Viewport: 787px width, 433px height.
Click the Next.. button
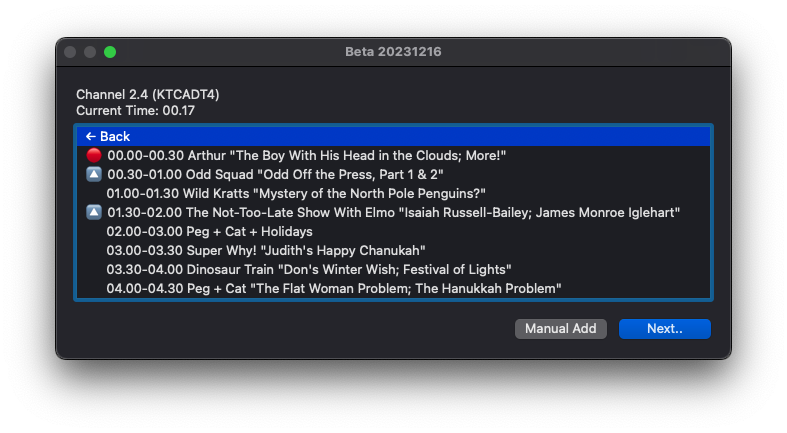(x=665, y=329)
